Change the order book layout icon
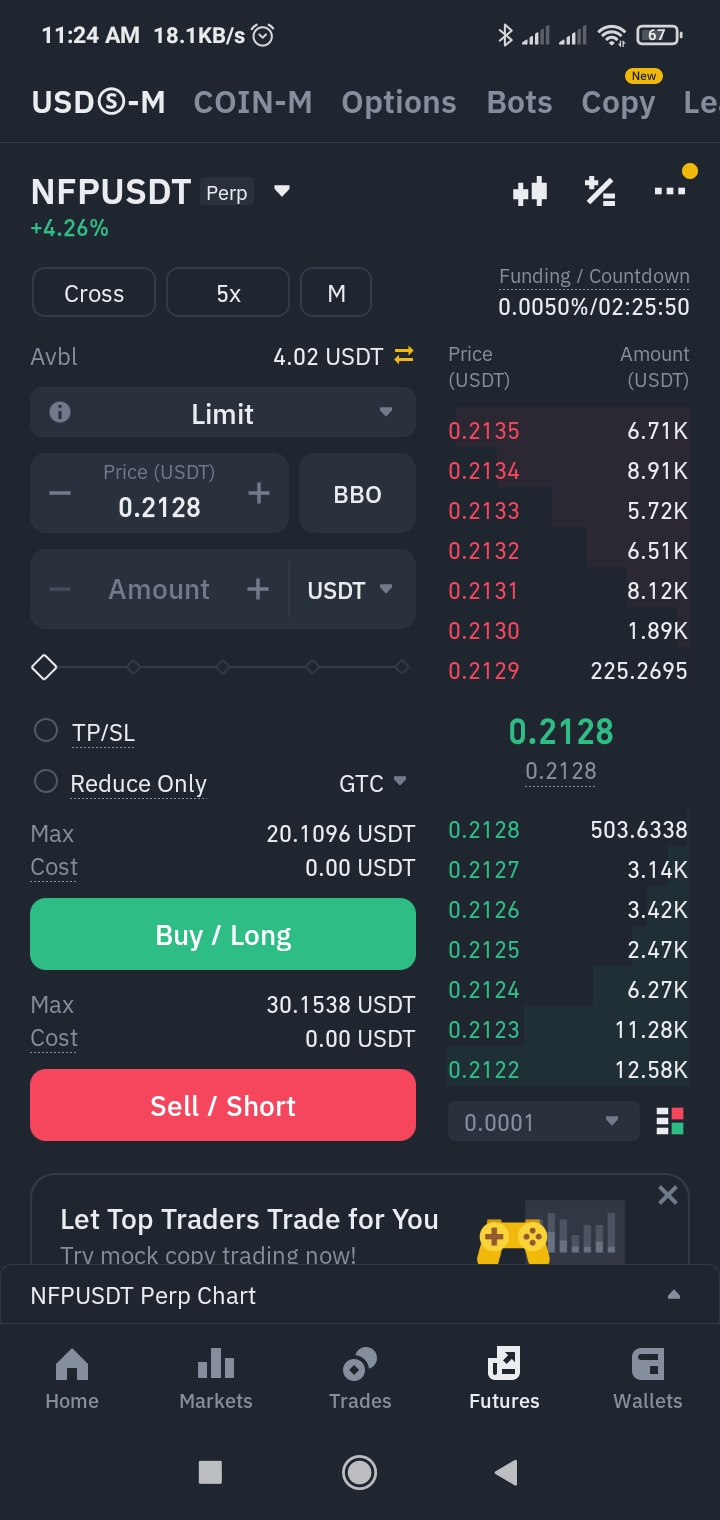This screenshot has height=1520, width=720. coord(670,1122)
